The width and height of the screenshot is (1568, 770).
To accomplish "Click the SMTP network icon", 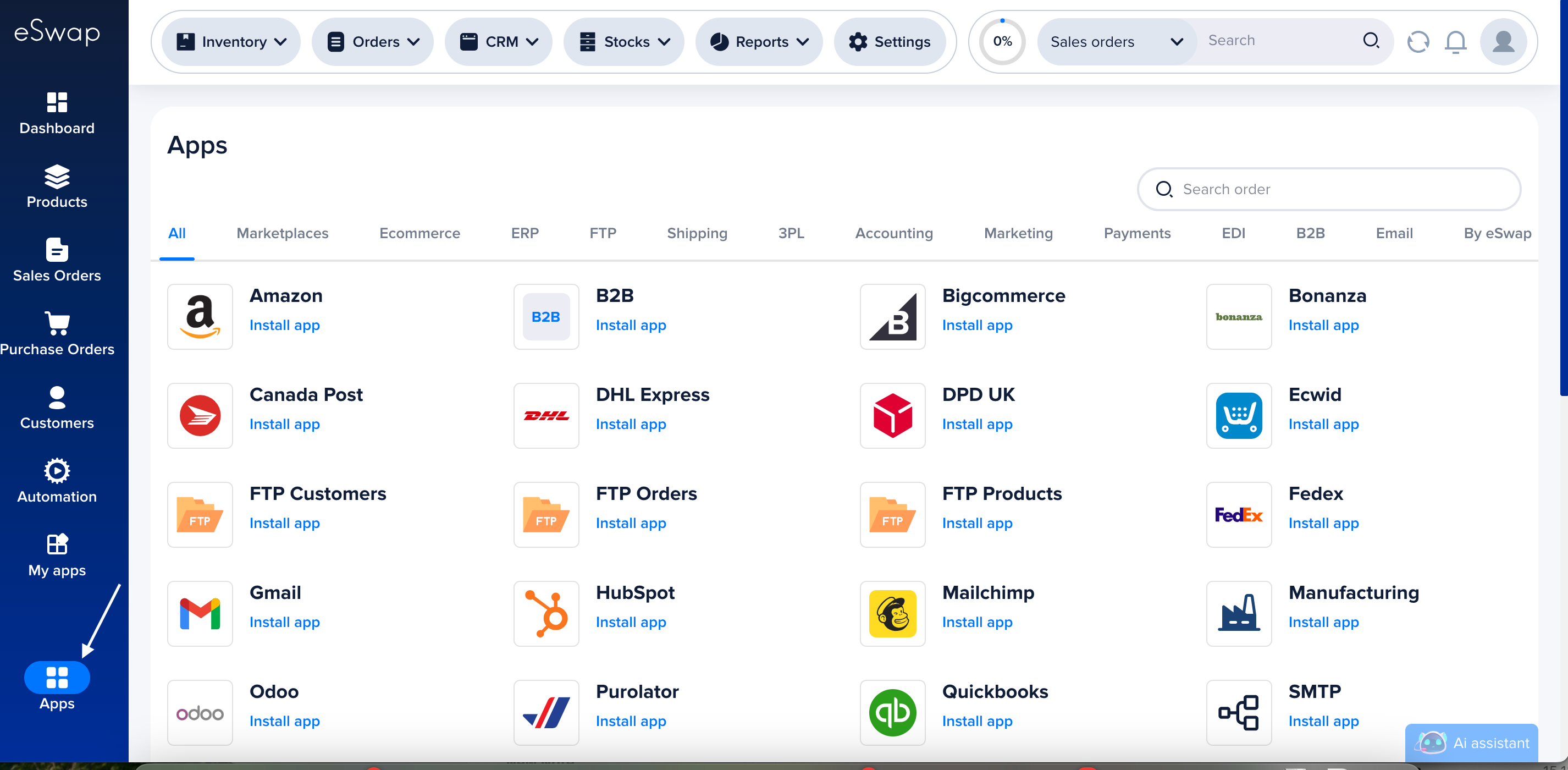I will tap(1239, 713).
